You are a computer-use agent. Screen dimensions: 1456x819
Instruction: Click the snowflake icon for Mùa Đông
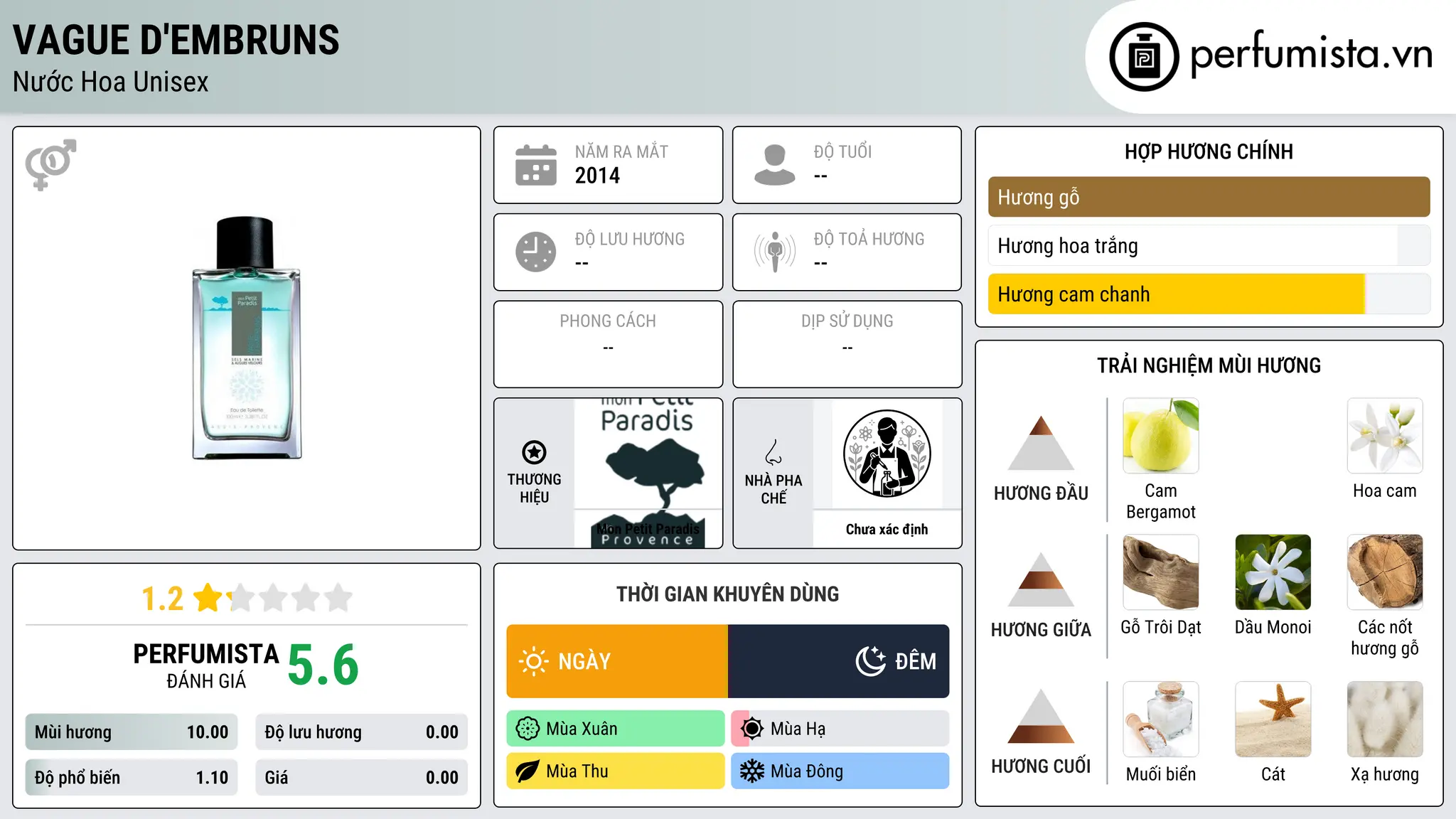click(751, 771)
